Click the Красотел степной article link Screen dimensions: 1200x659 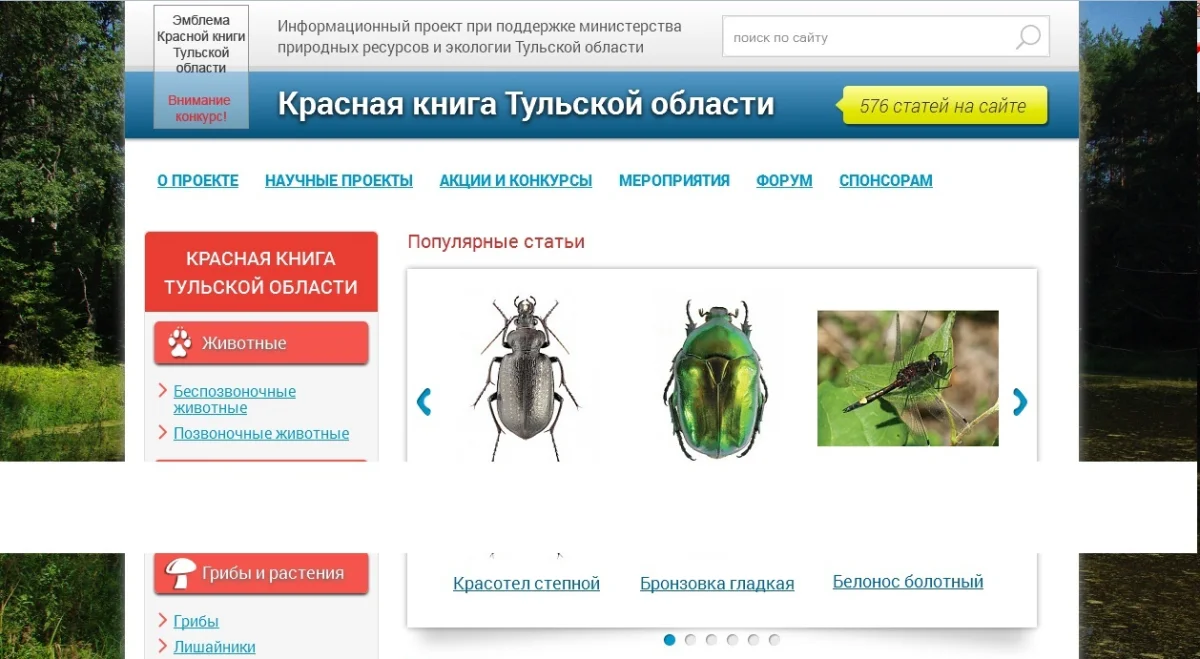(x=526, y=584)
